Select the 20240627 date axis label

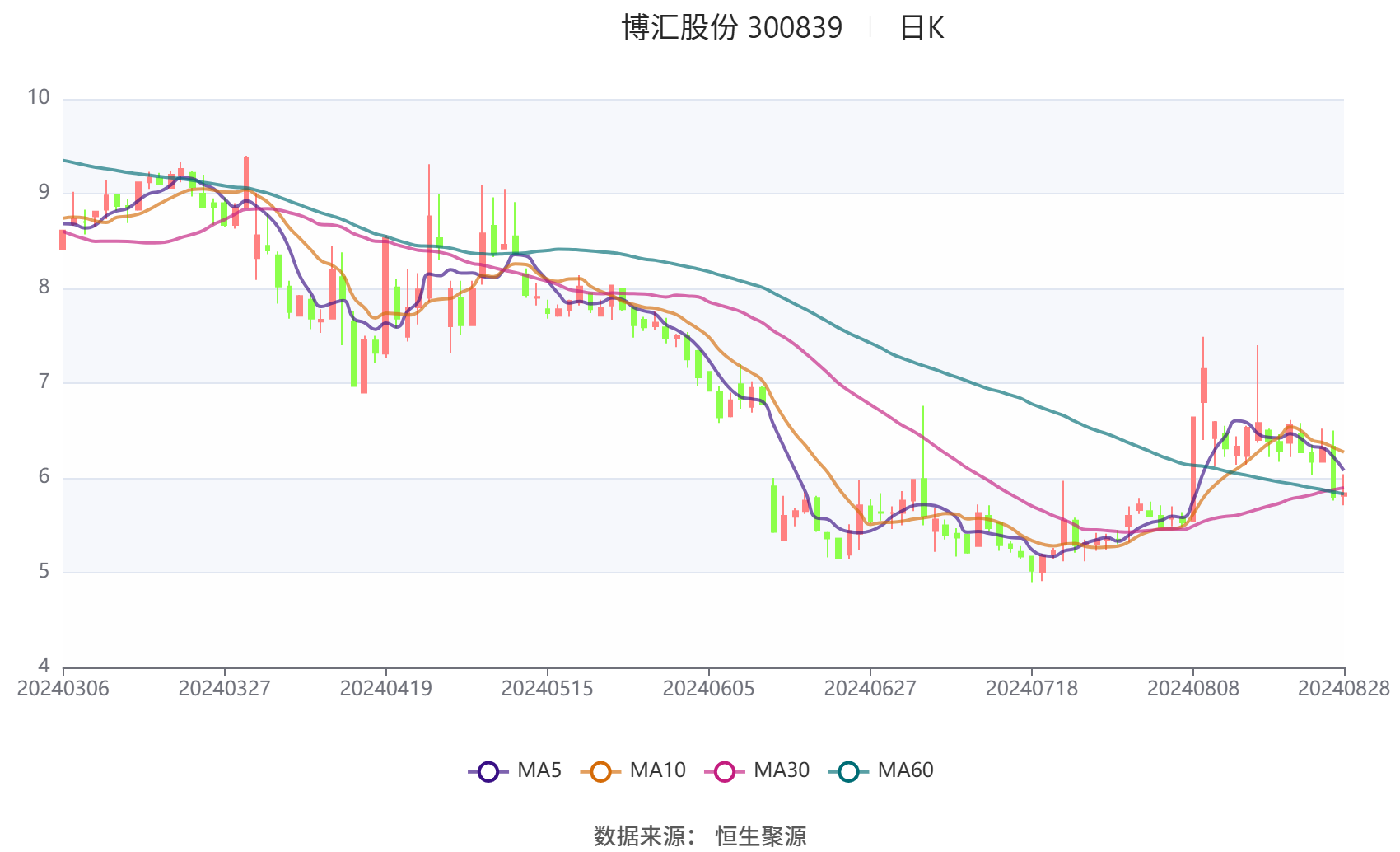(870, 688)
